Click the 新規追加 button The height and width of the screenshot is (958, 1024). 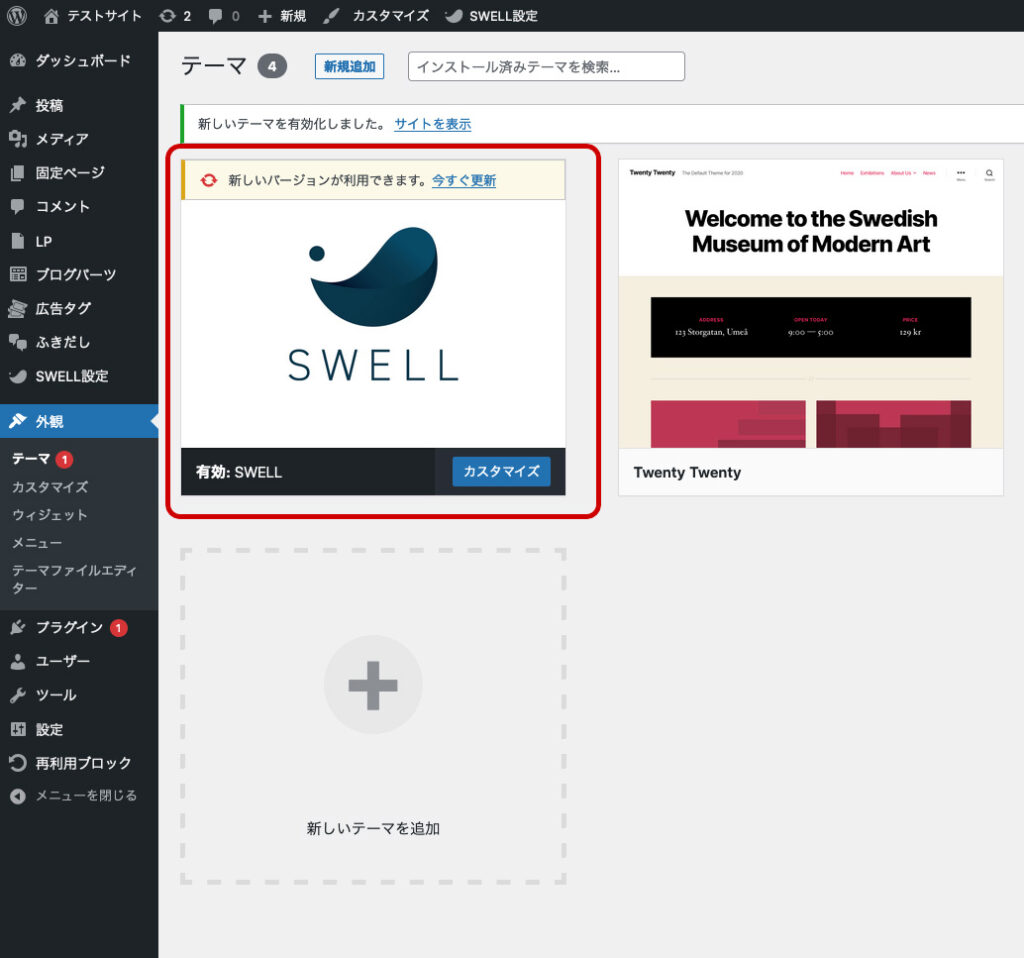pos(349,67)
